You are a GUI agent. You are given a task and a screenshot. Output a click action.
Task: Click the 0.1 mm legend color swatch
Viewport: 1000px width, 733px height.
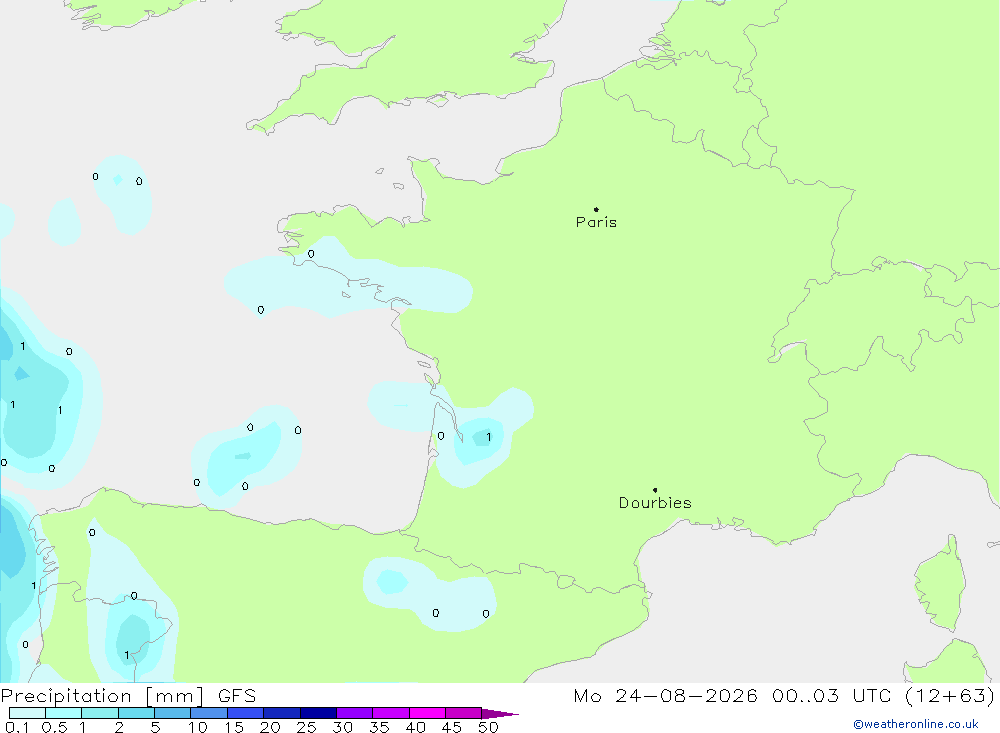click(x=27, y=713)
